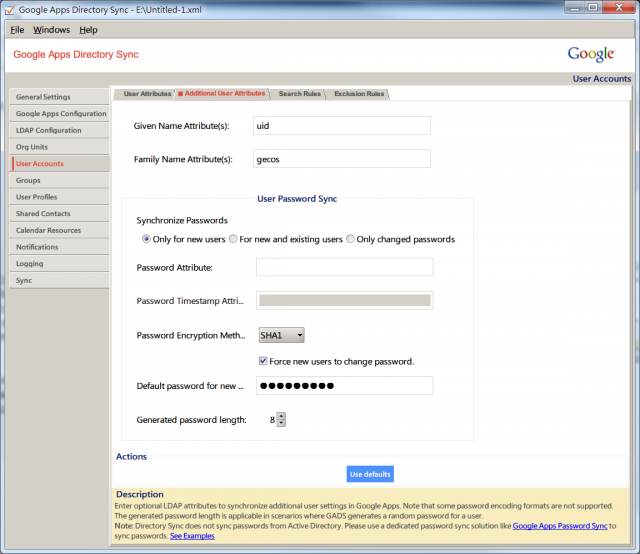Screen dimensions: 640x554
Task: Click the Family Name Attribute(s) field
Action: click(x=342, y=159)
